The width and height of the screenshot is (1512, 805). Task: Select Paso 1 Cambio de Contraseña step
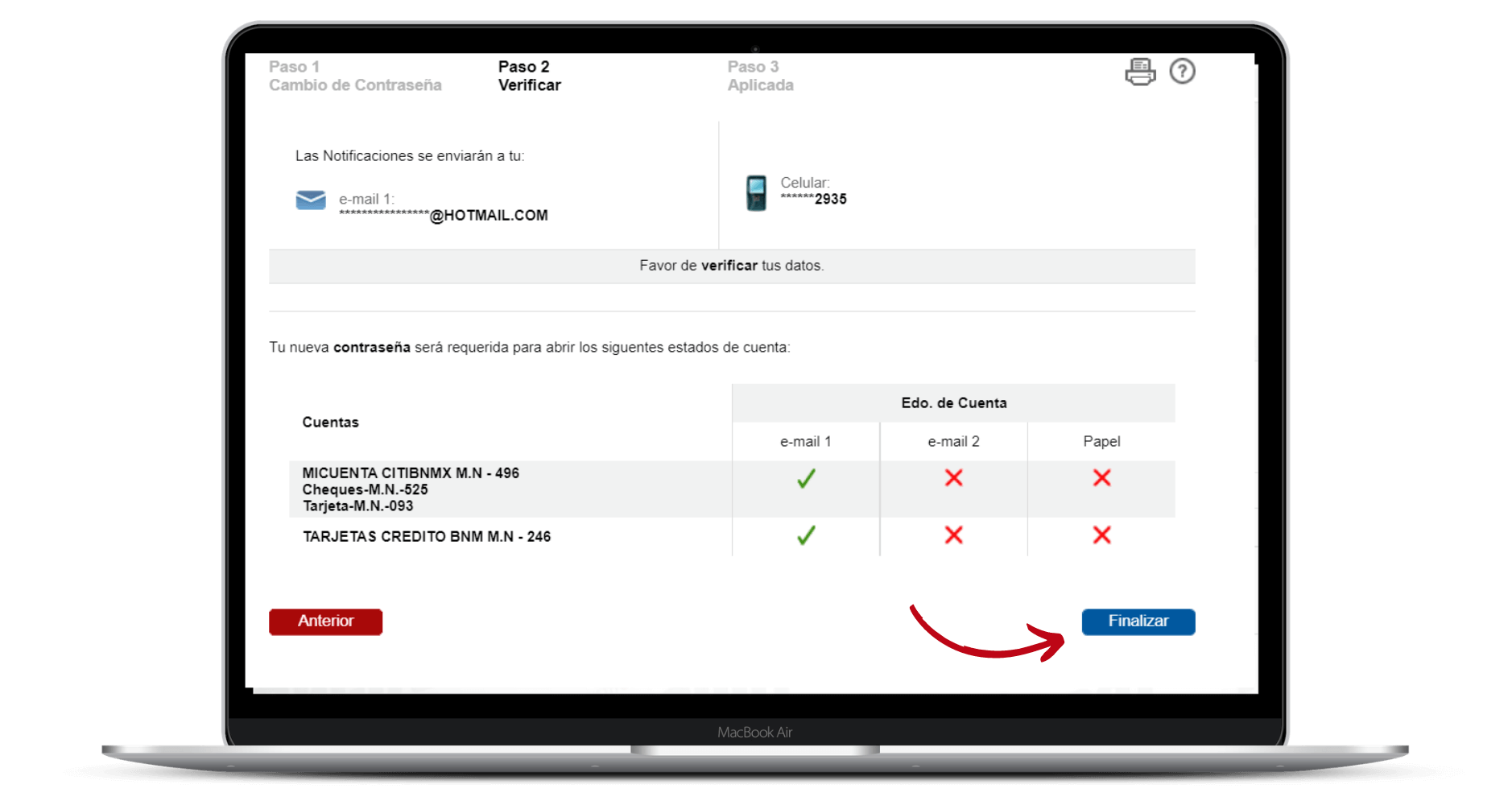pyautogui.click(x=355, y=76)
